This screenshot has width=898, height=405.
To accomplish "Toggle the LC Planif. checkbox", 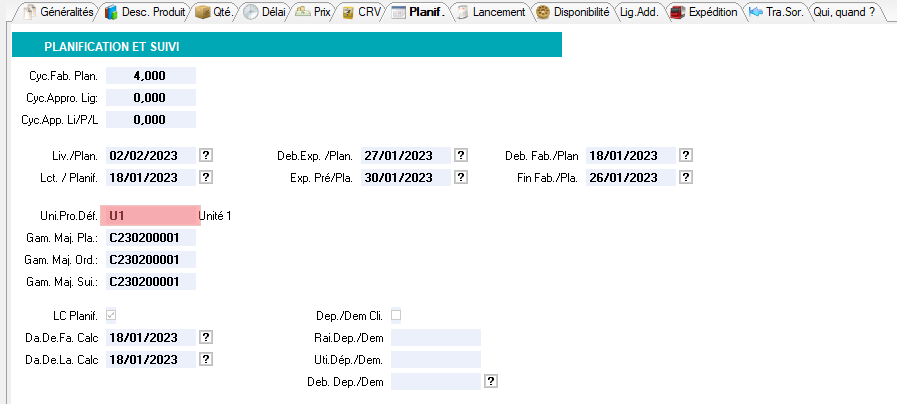I will (x=125, y=315).
